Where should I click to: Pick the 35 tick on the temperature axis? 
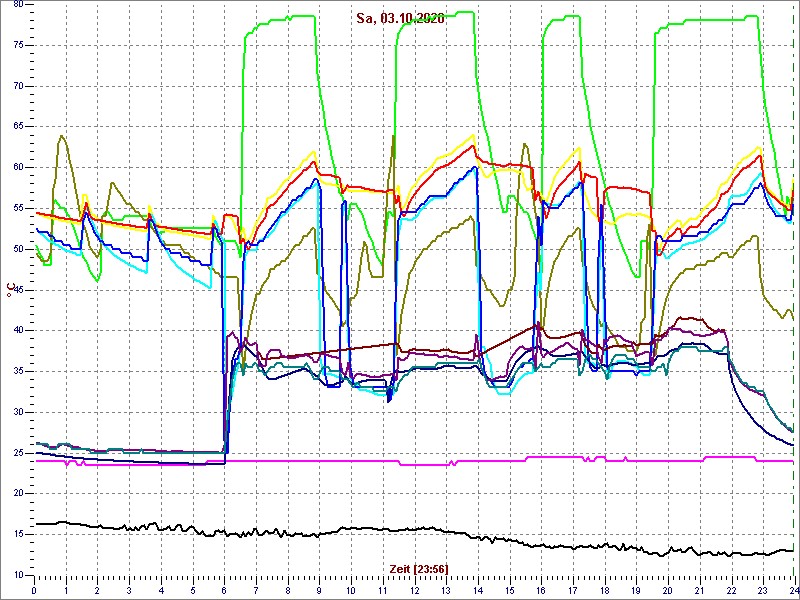tap(17, 371)
